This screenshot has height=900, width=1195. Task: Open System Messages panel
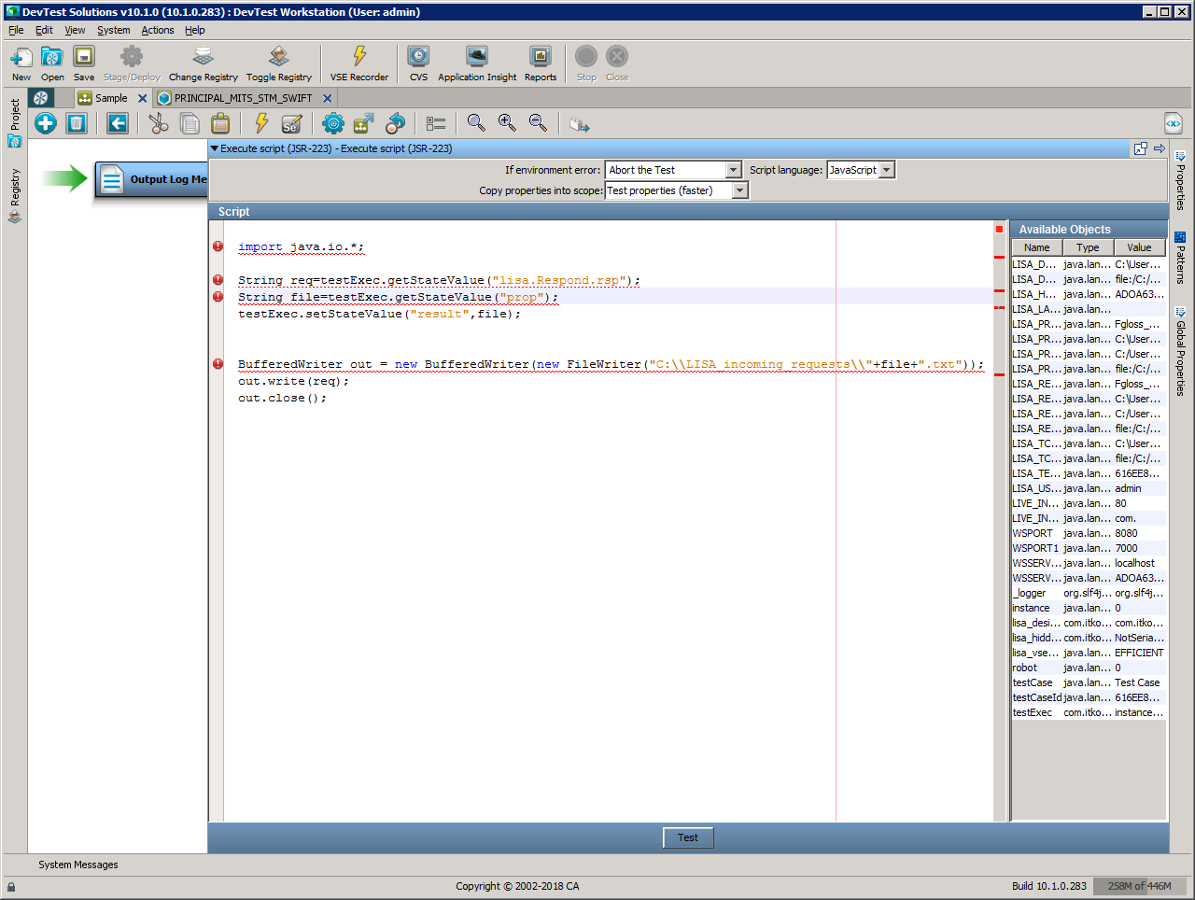coord(78,865)
